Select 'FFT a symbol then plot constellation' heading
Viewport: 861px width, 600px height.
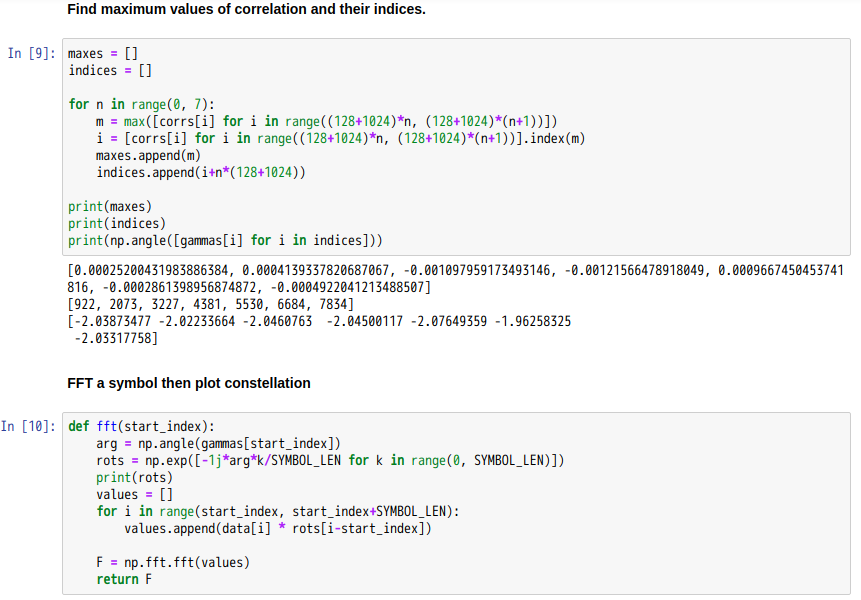click(189, 383)
